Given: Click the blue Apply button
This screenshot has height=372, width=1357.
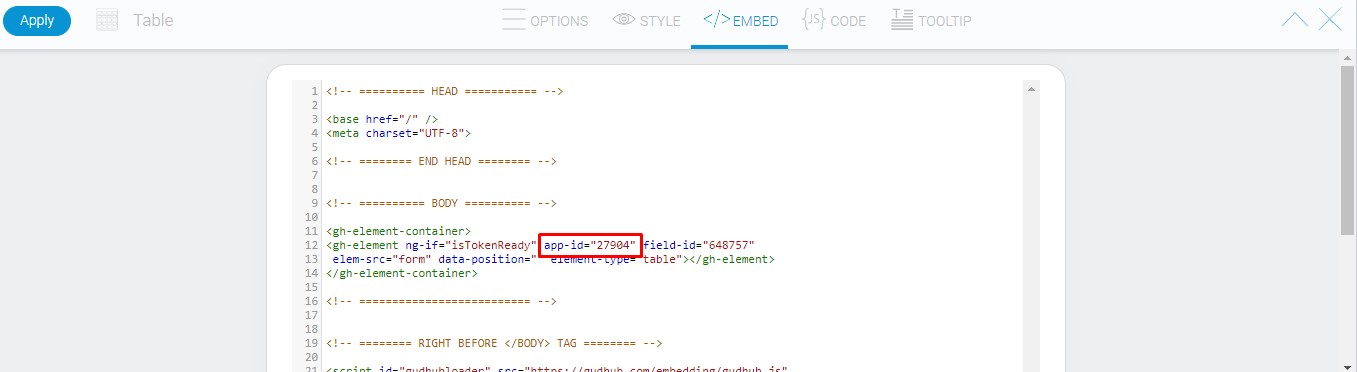Looking at the screenshot, I should pos(37,20).
